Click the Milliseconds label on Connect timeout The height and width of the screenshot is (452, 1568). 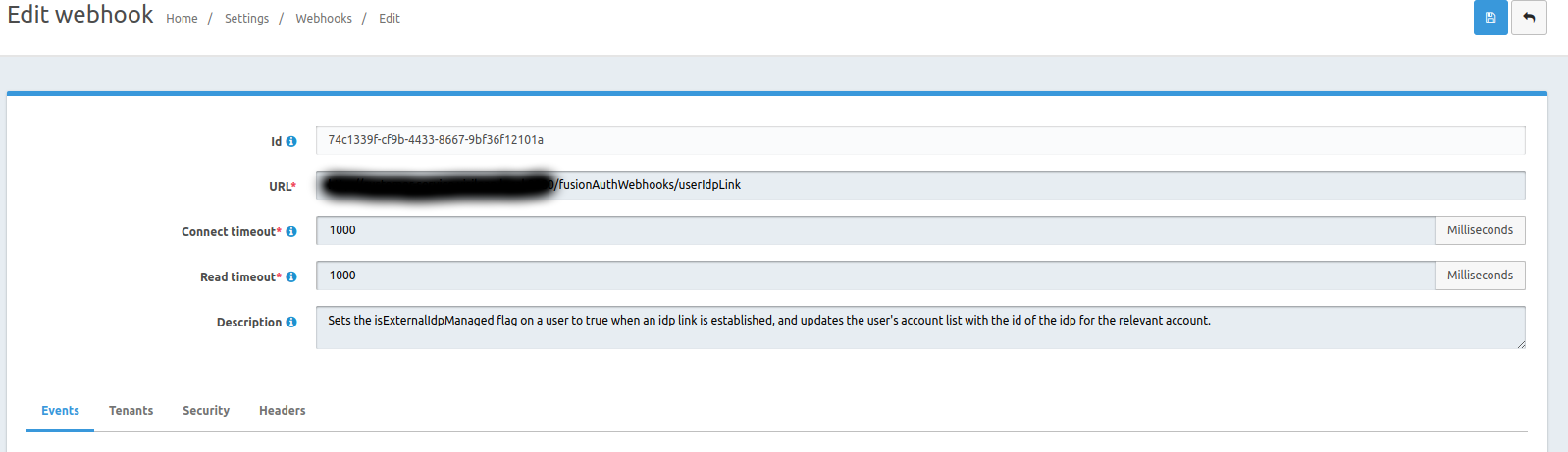point(1480,230)
